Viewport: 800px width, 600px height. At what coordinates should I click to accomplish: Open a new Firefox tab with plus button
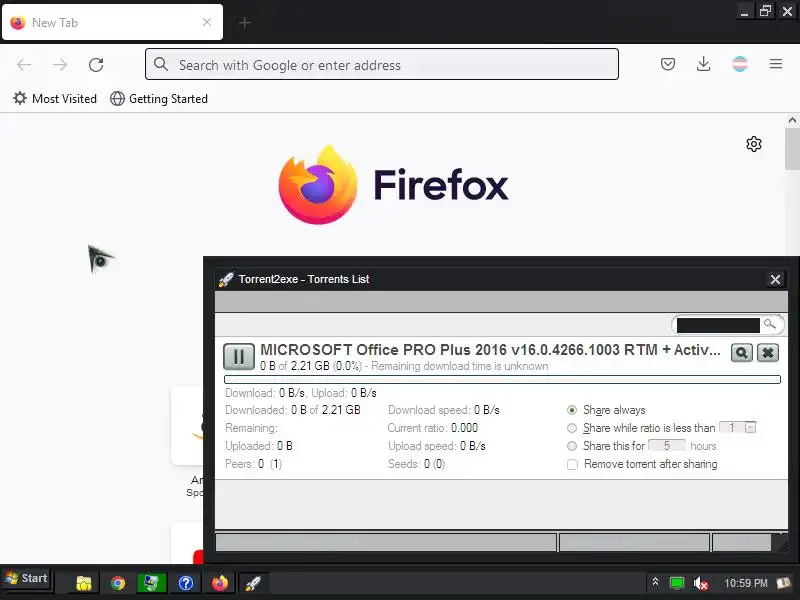click(244, 22)
